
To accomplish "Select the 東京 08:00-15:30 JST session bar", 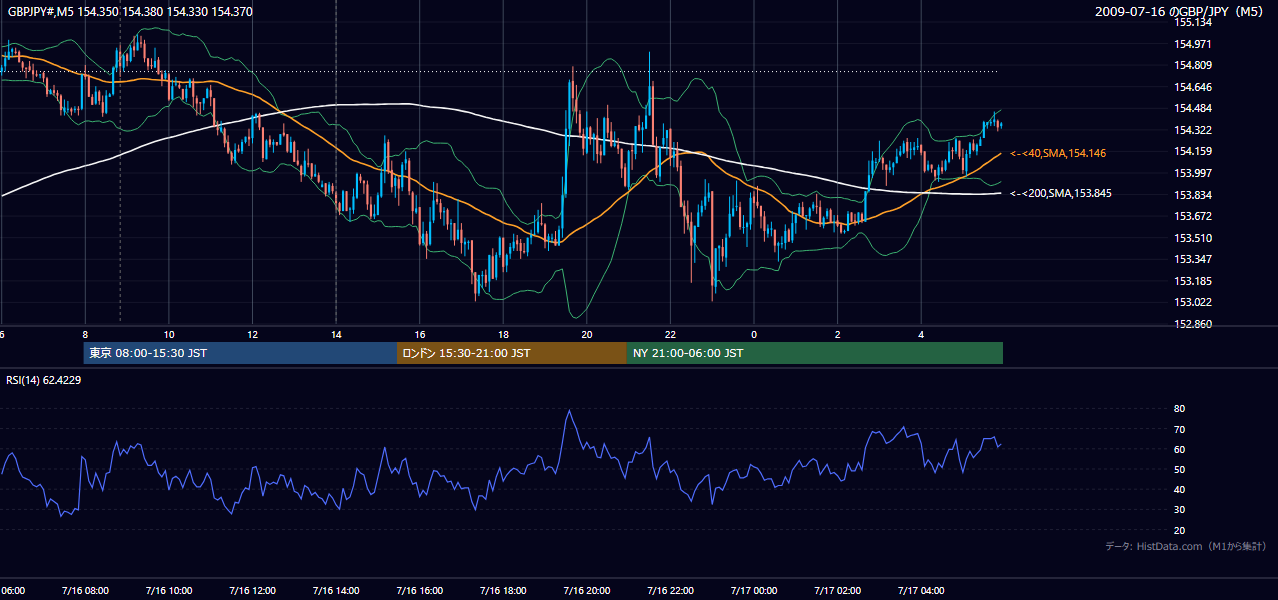I will [240, 353].
